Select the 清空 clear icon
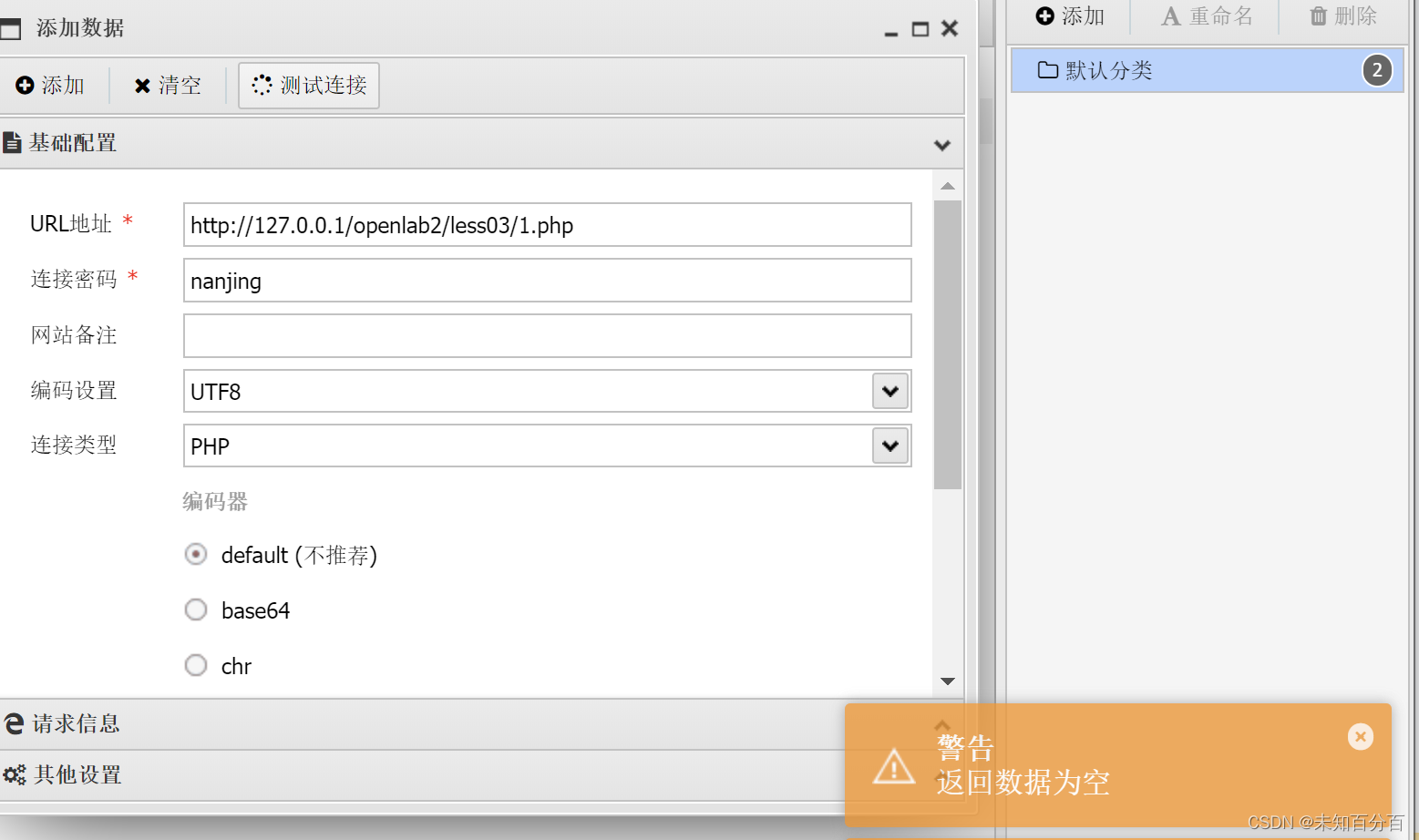This screenshot has height=840, width=1419. pyautogui.click(x=142, y=85)
